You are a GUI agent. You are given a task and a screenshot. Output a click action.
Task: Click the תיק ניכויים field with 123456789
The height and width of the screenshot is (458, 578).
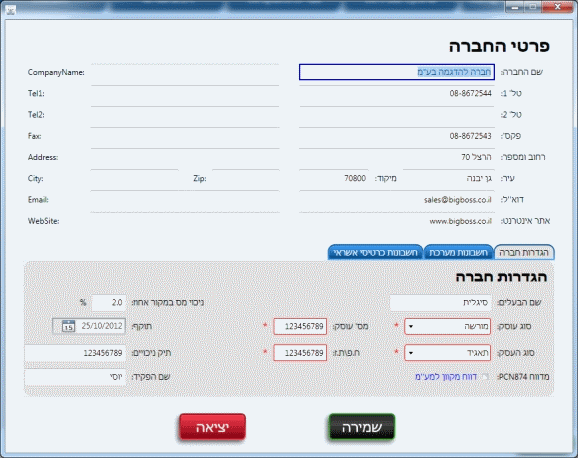coord(75,353)
